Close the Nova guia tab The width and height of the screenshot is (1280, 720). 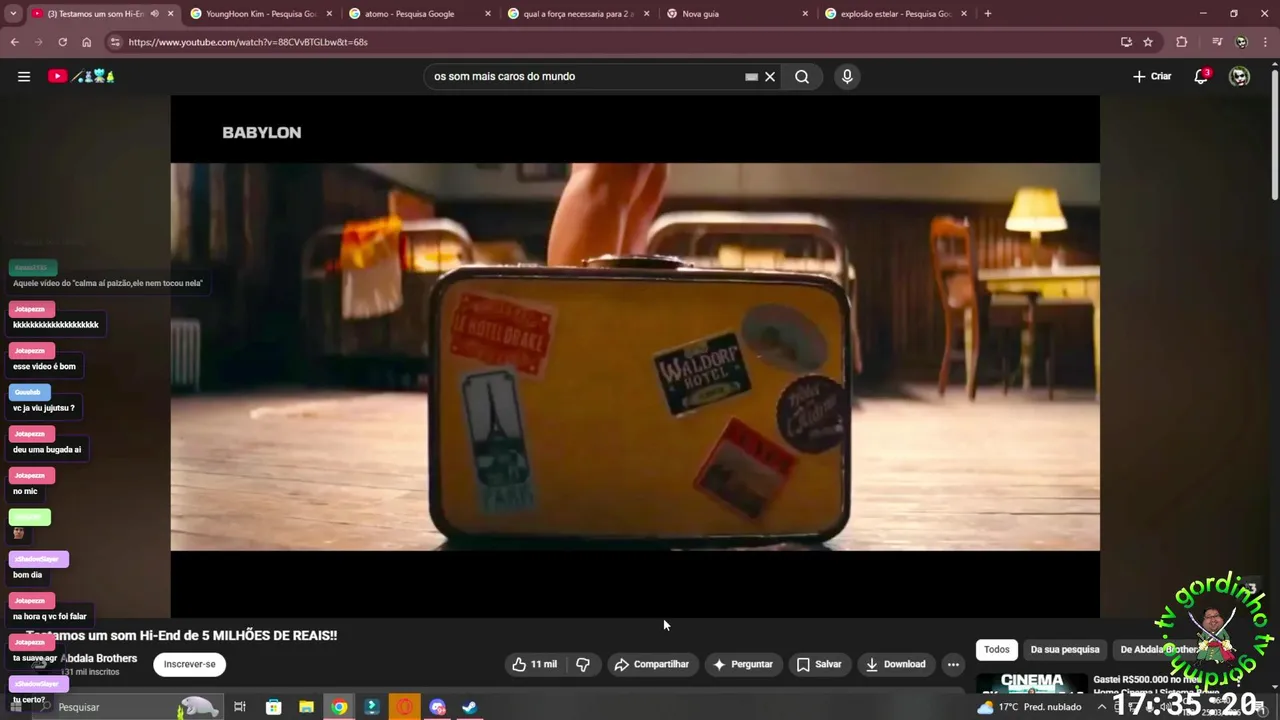[805, 14]
